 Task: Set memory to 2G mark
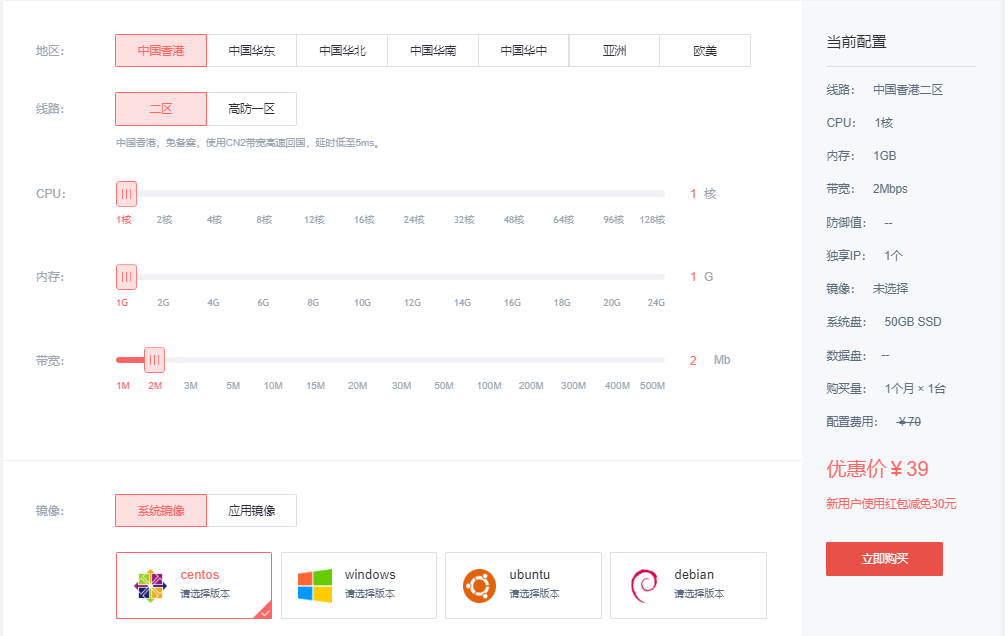(163, 303)
